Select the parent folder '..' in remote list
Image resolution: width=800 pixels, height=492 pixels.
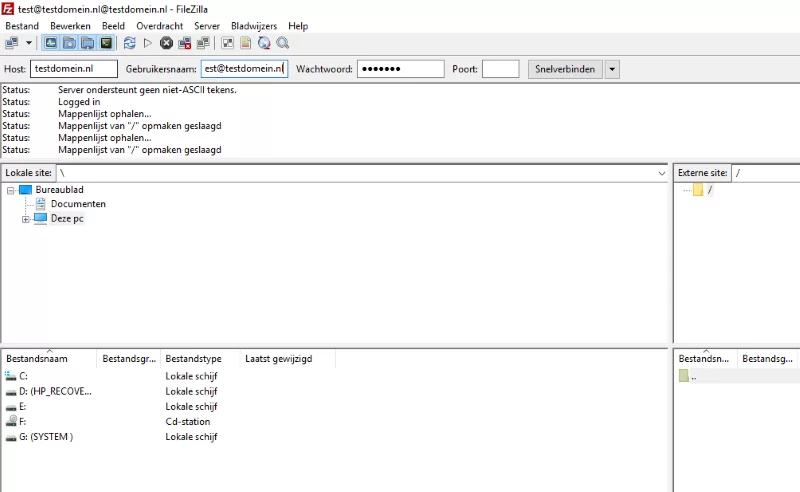click(x=694, y=376)
